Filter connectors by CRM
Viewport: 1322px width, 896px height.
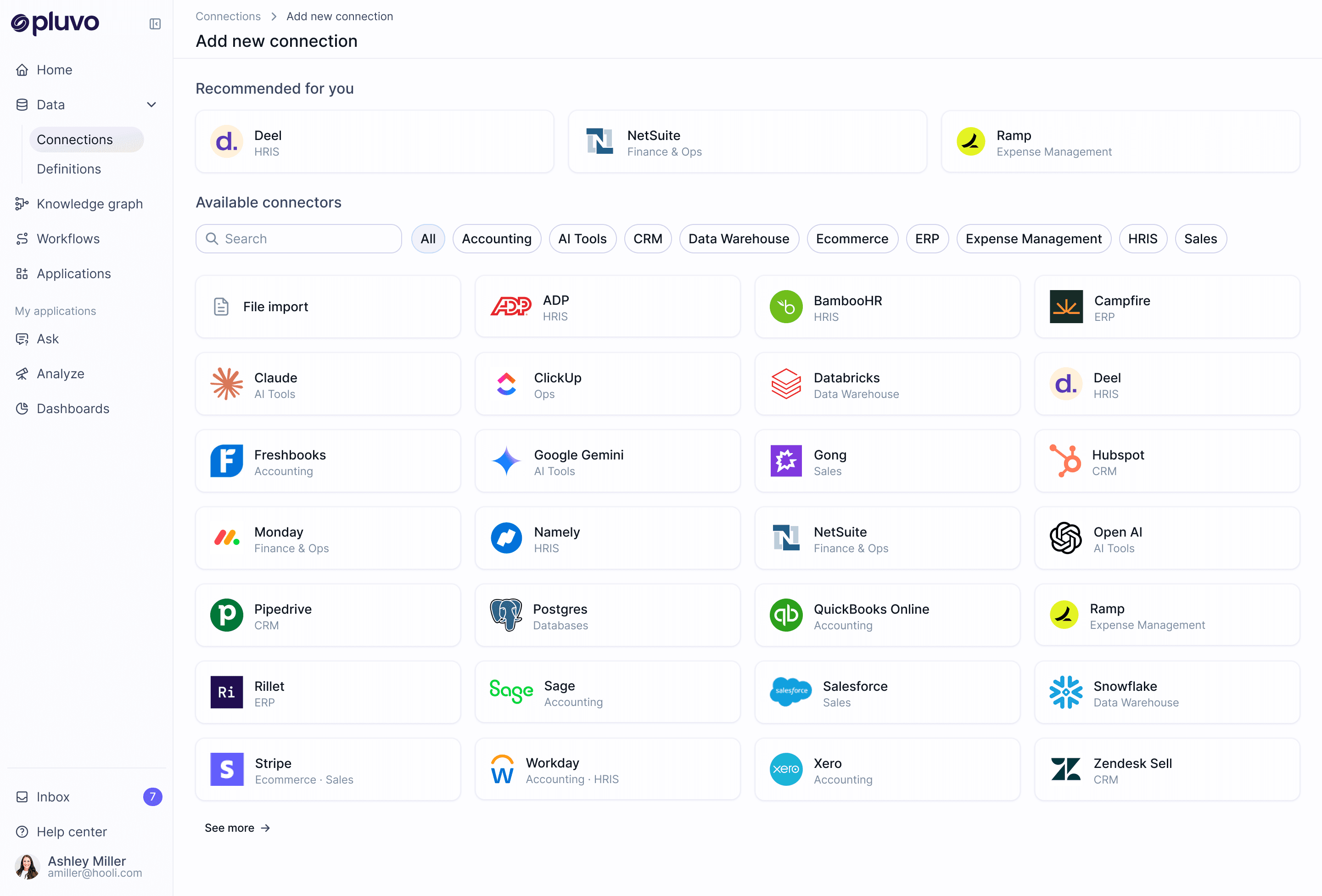pyautogui.click(x=648, y=239)
